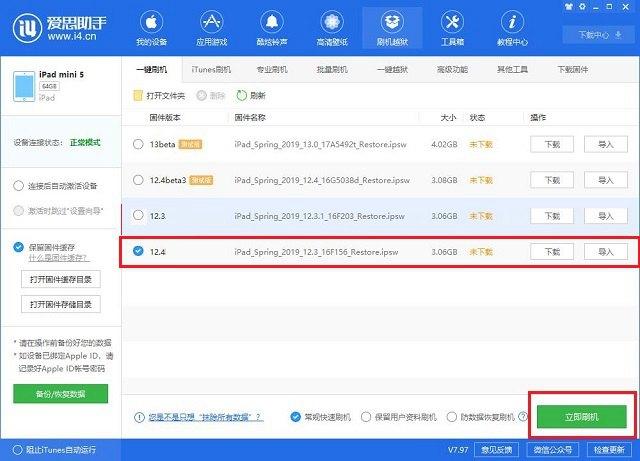The width and height of the screenshot is (640, 461).
Task: Switch to 一键越狱 tab
Action: [392, 70]
